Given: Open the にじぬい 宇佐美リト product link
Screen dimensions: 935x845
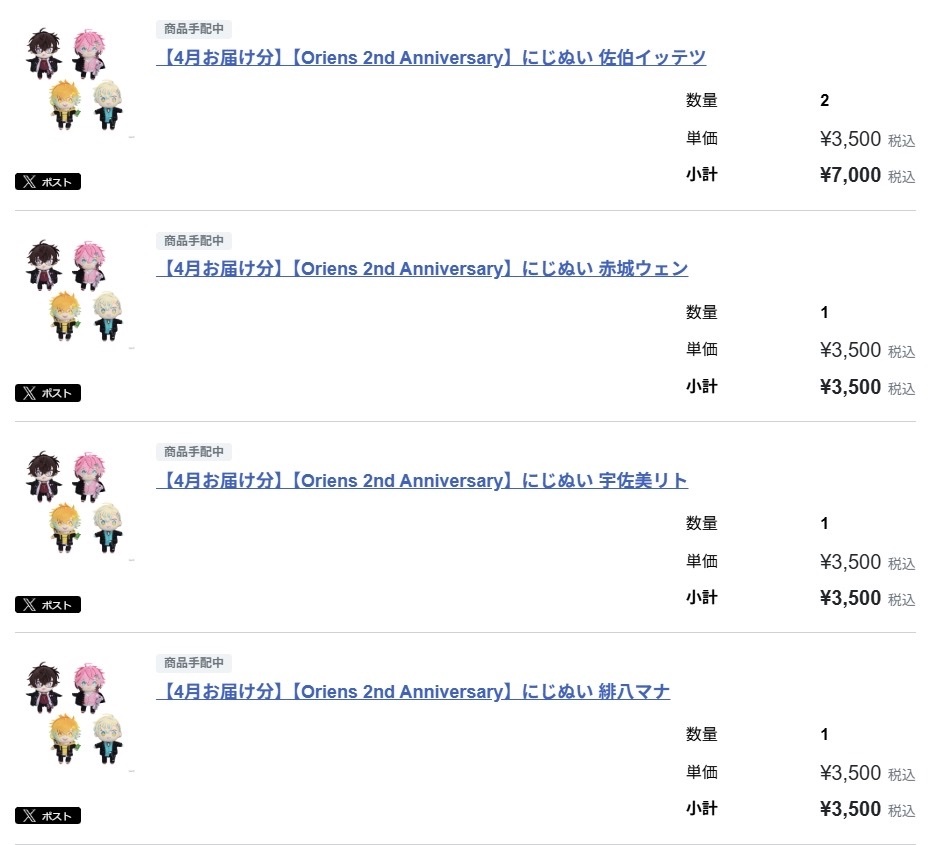Looking at the screenshot, I should (x=422, y=480).
